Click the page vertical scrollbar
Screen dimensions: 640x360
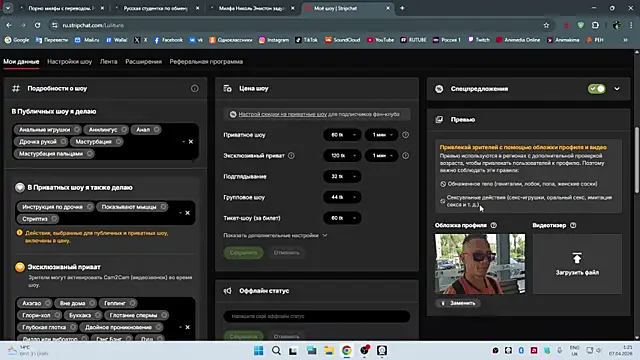pyautogui.click(x=637, y=160)
